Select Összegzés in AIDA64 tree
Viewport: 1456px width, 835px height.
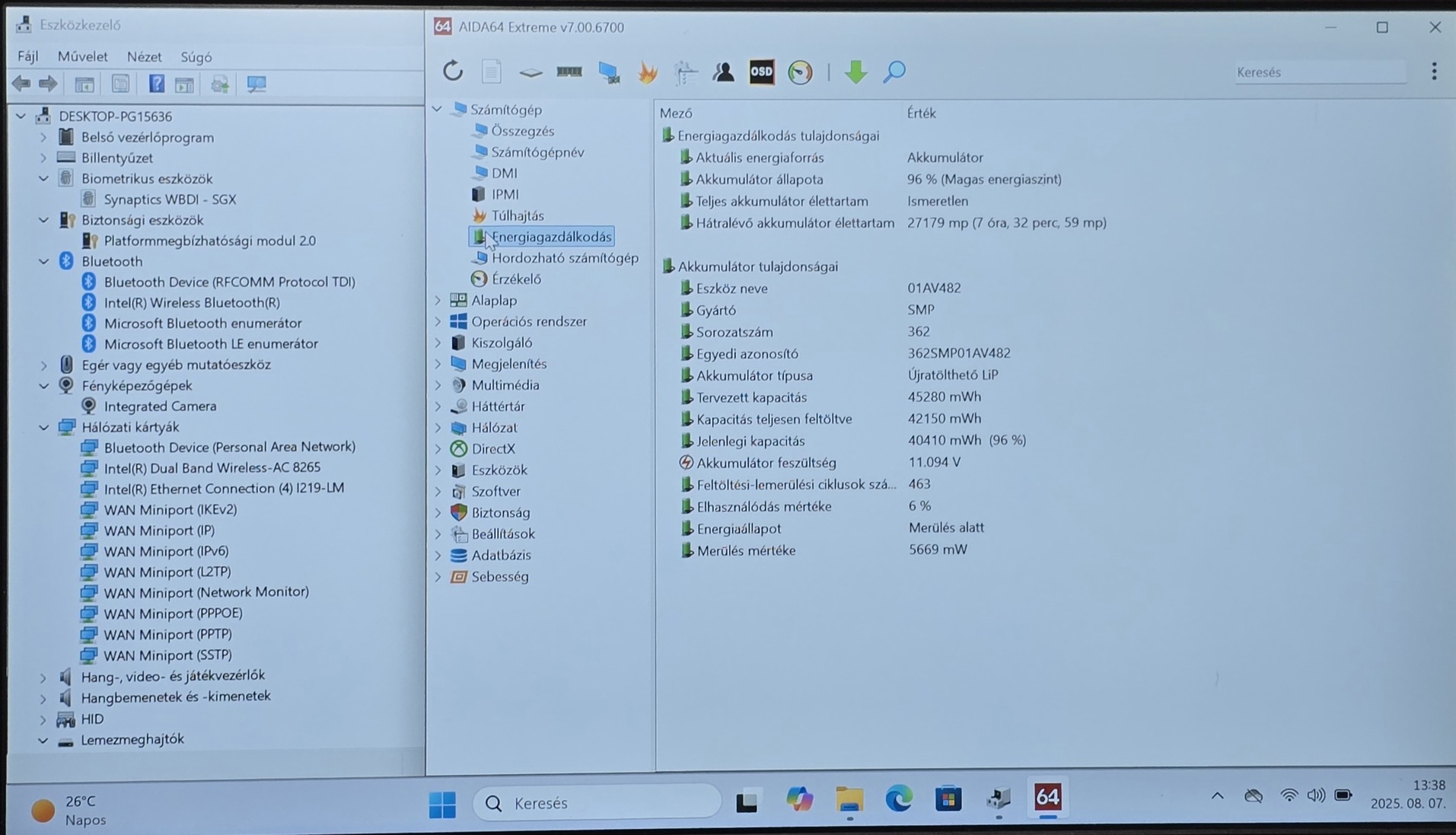click(x=522, y=131)
